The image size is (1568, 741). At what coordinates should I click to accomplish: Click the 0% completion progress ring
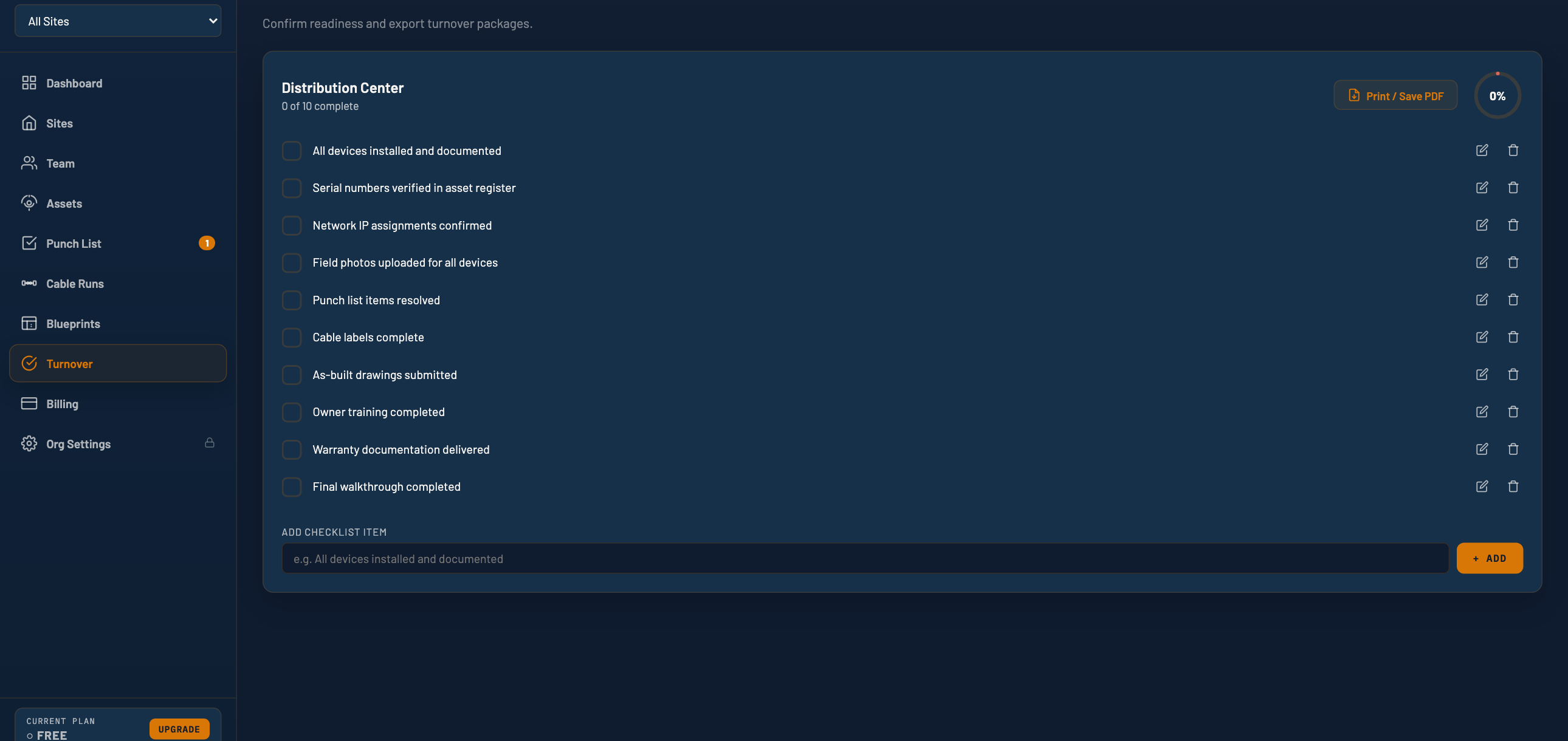coord(1497,95)
